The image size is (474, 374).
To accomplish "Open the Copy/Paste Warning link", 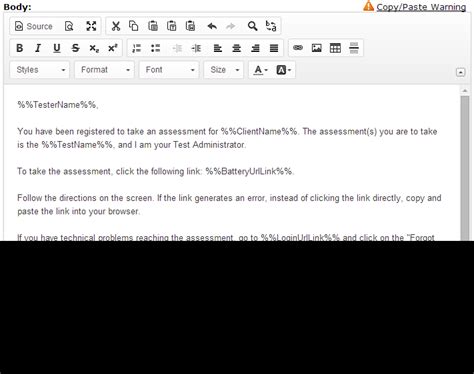I will (421, 7).
